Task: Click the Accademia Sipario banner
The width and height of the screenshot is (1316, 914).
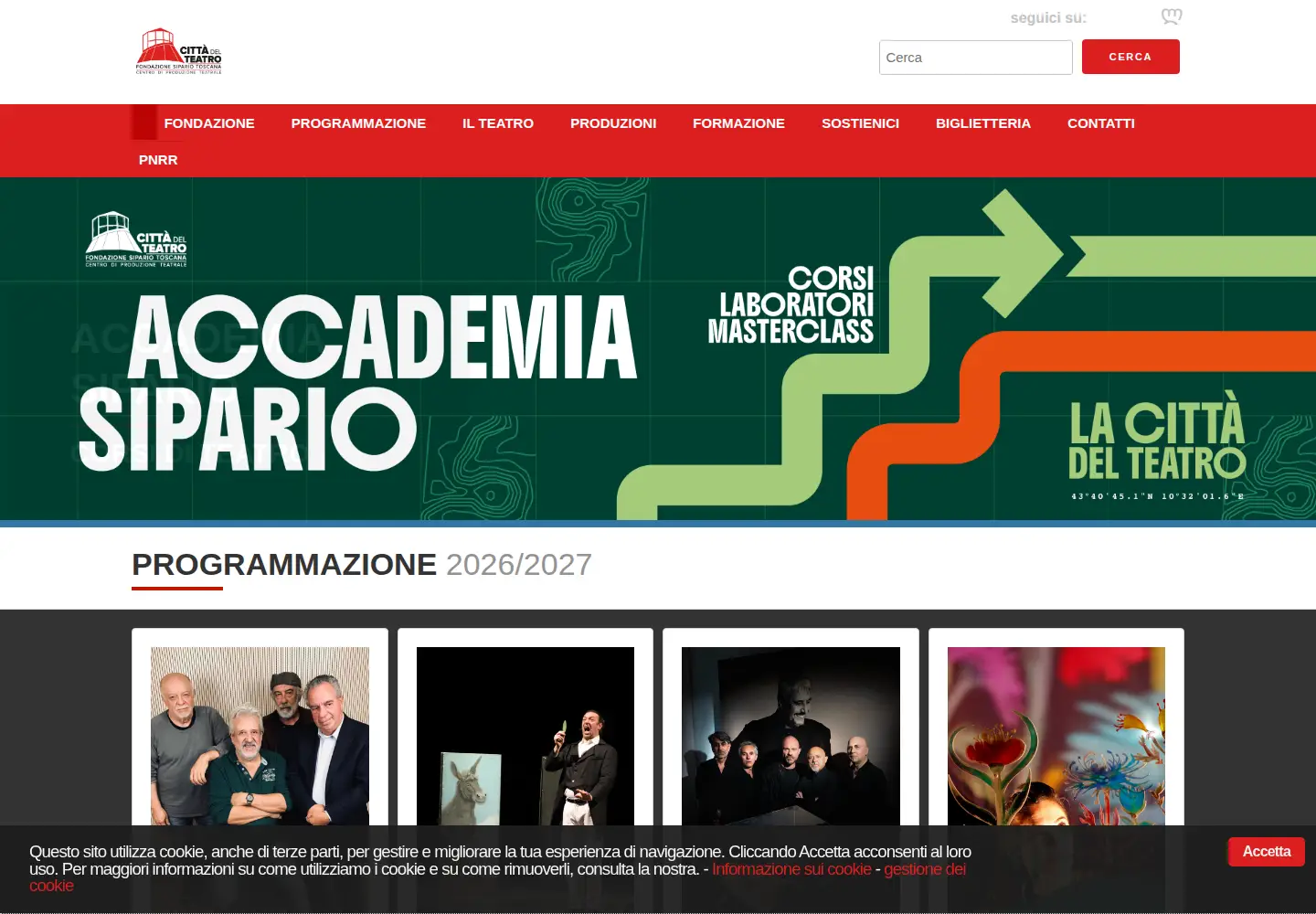Action: click(x=658, y=349)
